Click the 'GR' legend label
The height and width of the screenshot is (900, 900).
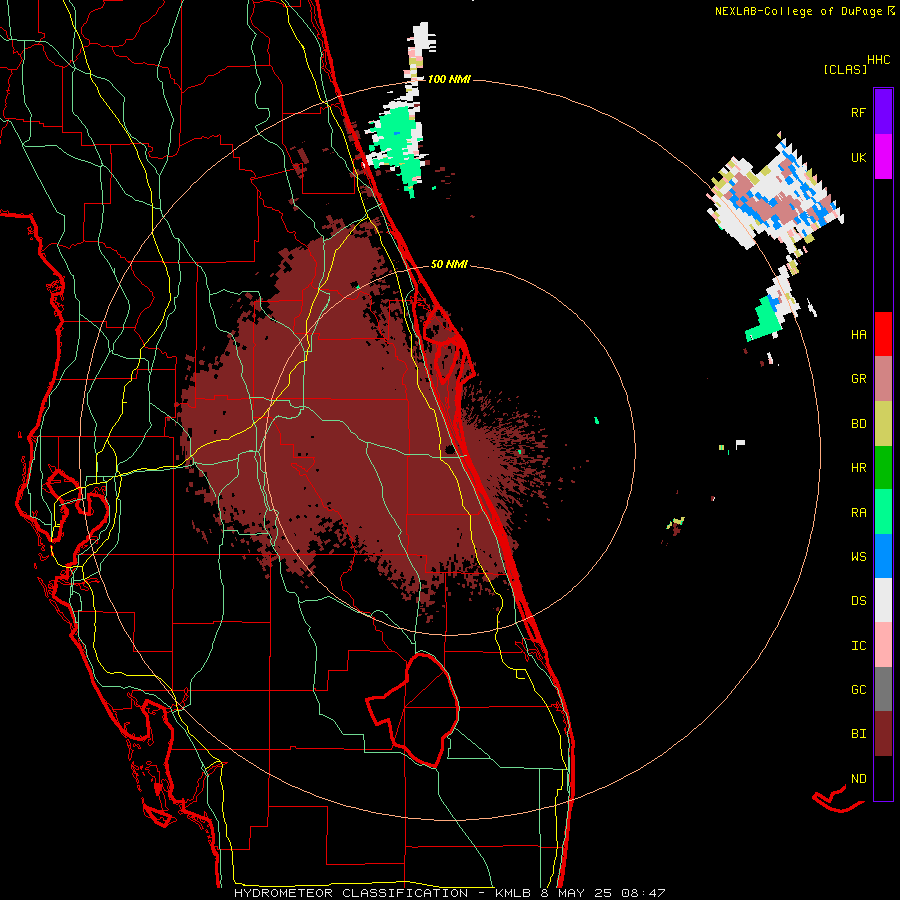(x=858, y=379)
